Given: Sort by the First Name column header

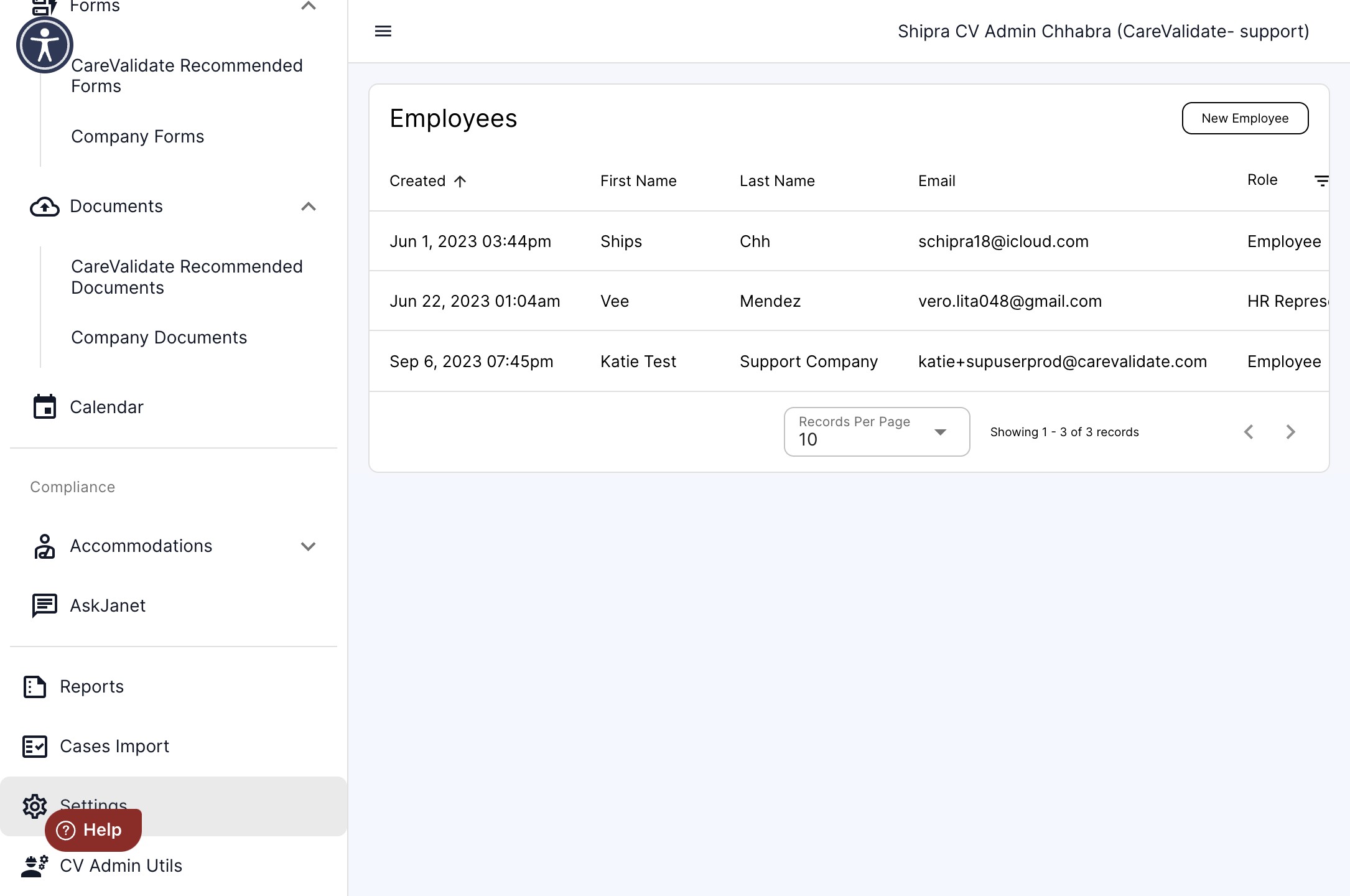Looking at the screenshot, I should [x=638, y=181].
